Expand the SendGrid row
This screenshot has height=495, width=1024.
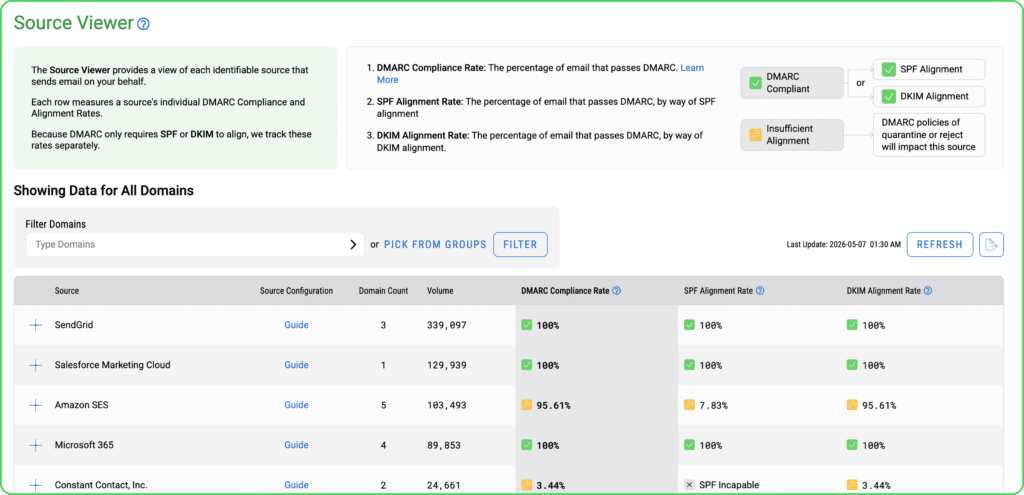coord(36,325)
